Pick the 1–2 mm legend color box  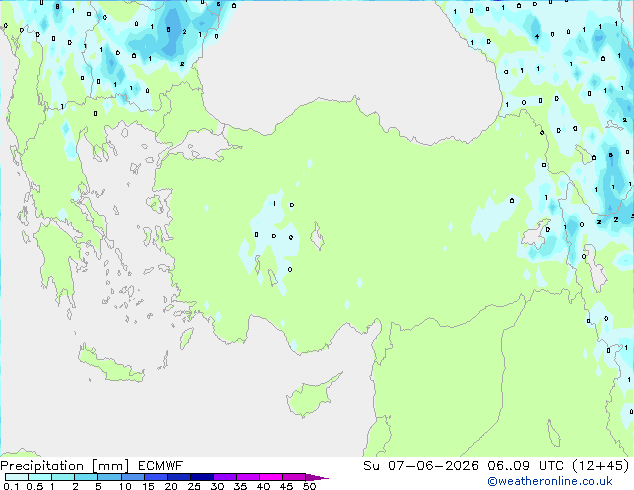coord(63,477)
